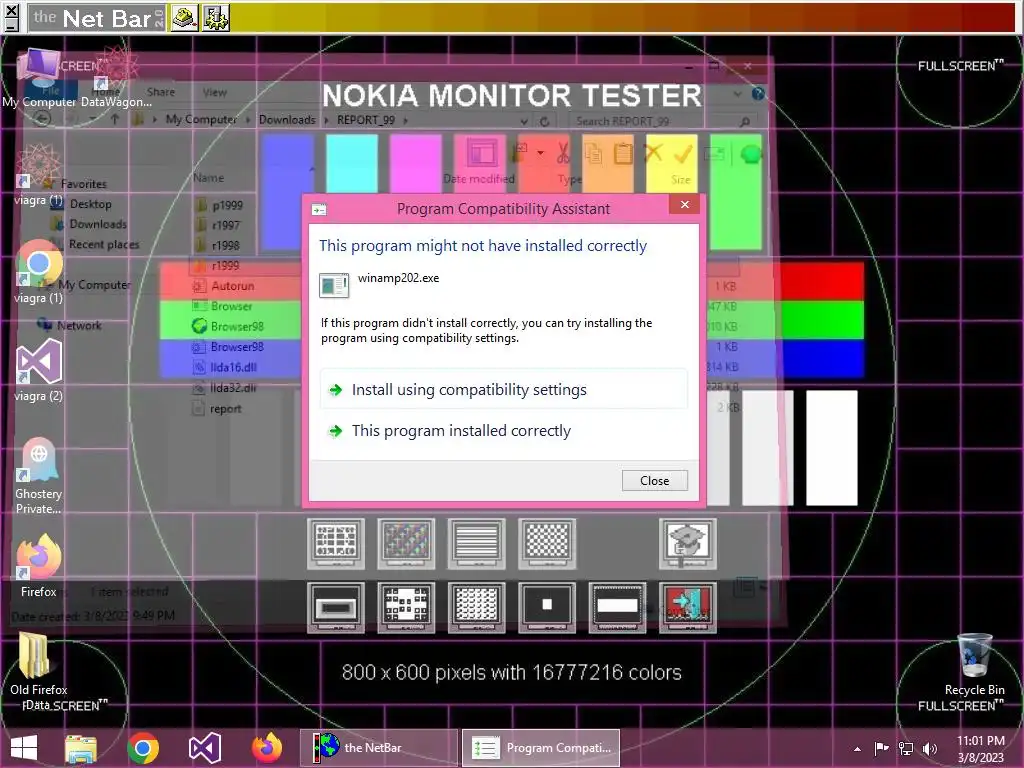Sort files by the Name column header
The image size is (1024, 768).
(x=208, y=178)
